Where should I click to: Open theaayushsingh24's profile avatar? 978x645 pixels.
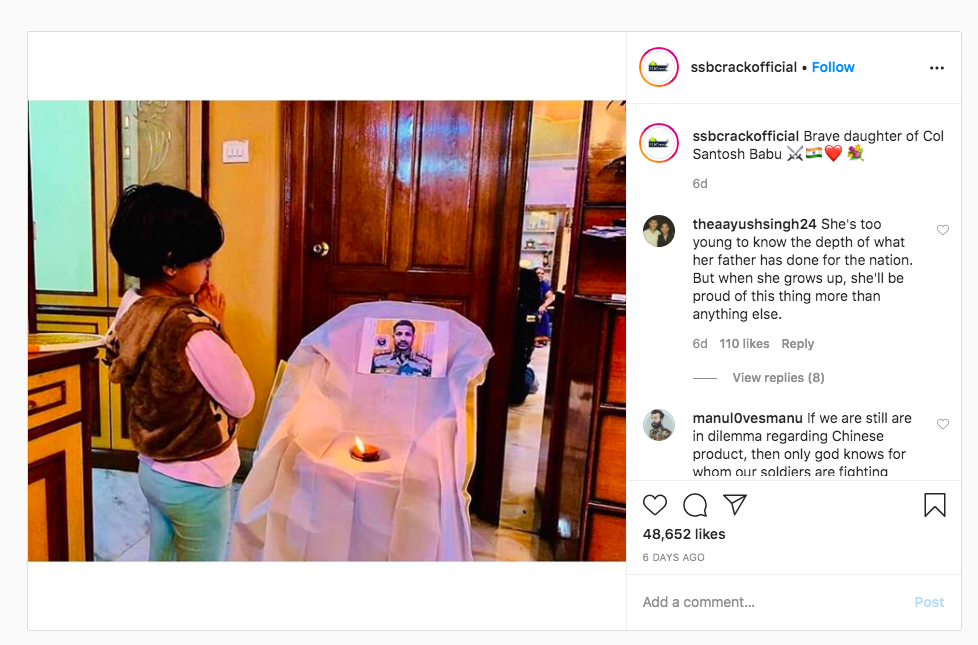point(659,231)
